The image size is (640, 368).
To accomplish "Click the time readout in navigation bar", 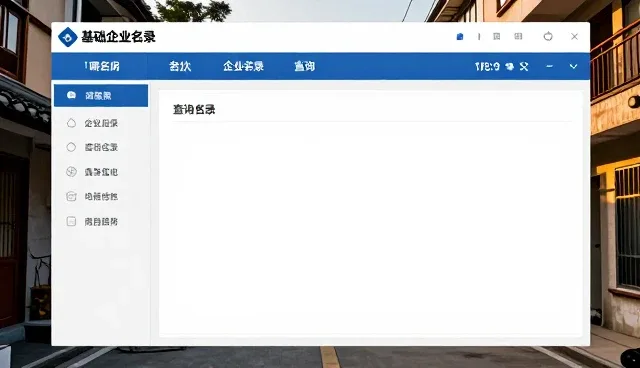I will [x=487, y=67].
